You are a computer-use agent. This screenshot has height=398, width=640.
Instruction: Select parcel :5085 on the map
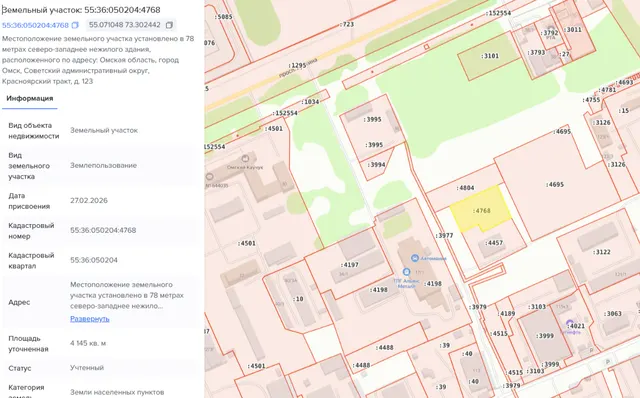pyautogui.click(x=223, y=17)
